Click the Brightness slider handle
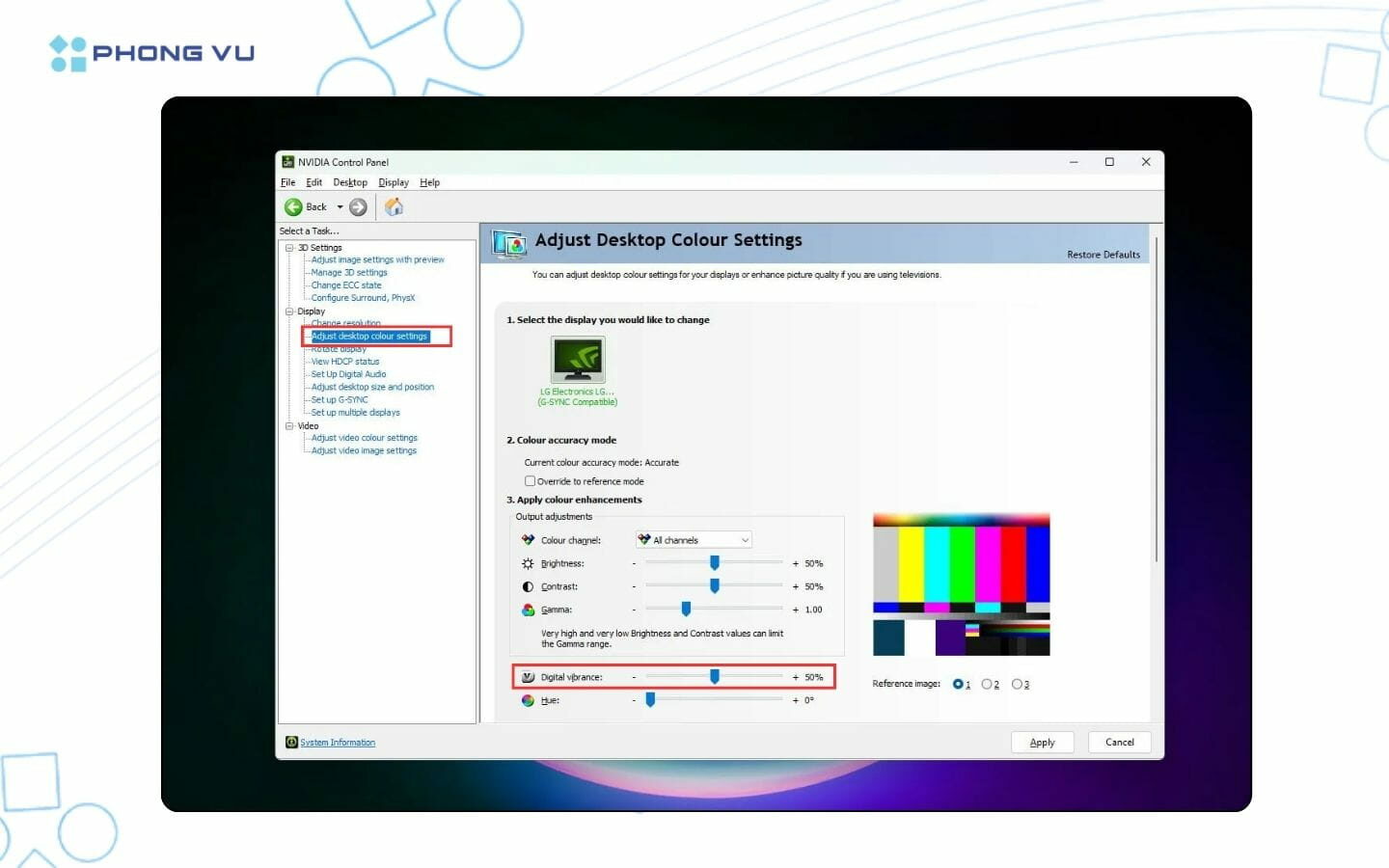The width and height of the screenshot is (1389, 868). pos(715,563)
